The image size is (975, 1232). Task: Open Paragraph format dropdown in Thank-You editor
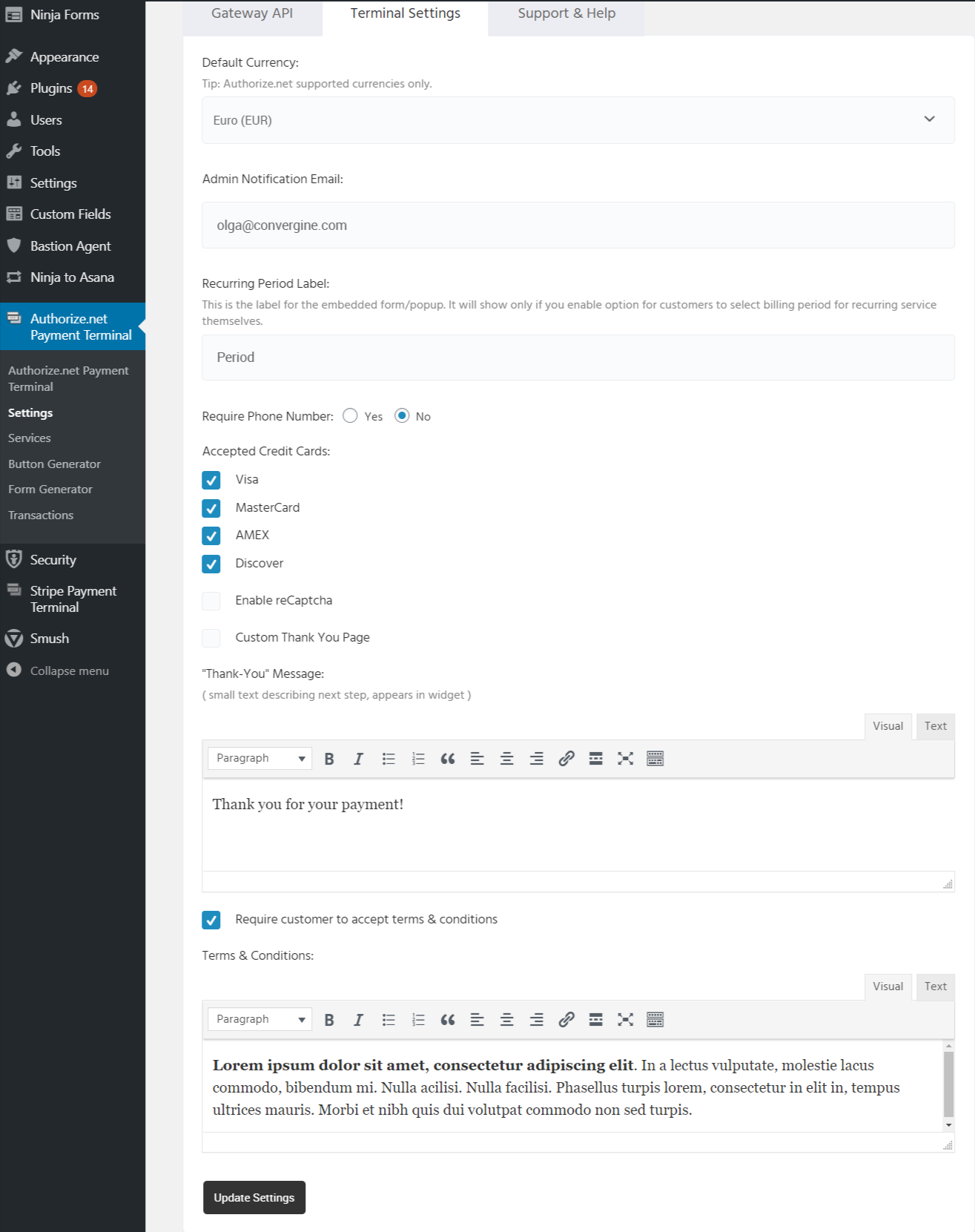click(x=260, y=759)
